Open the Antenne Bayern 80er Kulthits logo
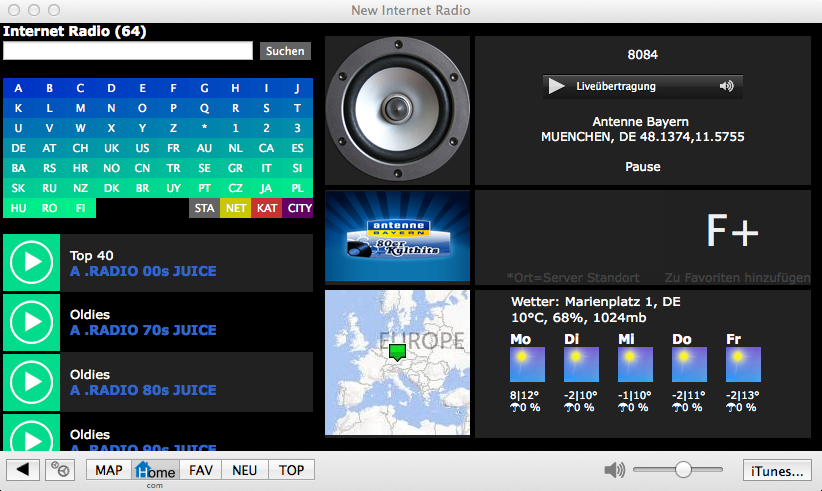The height and width of the screenshot is (491, 822). coord(397,236)
